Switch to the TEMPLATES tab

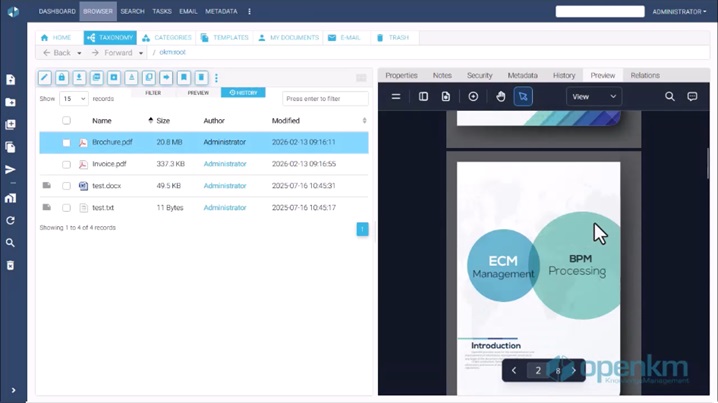pyautogui.click(x=224, y=38)
